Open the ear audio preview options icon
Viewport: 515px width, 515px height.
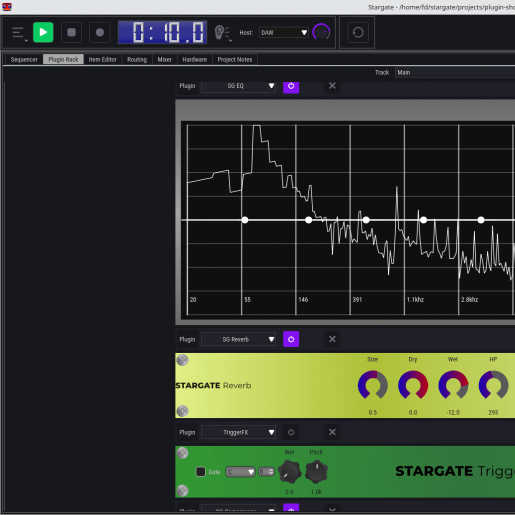click(222, 33)
